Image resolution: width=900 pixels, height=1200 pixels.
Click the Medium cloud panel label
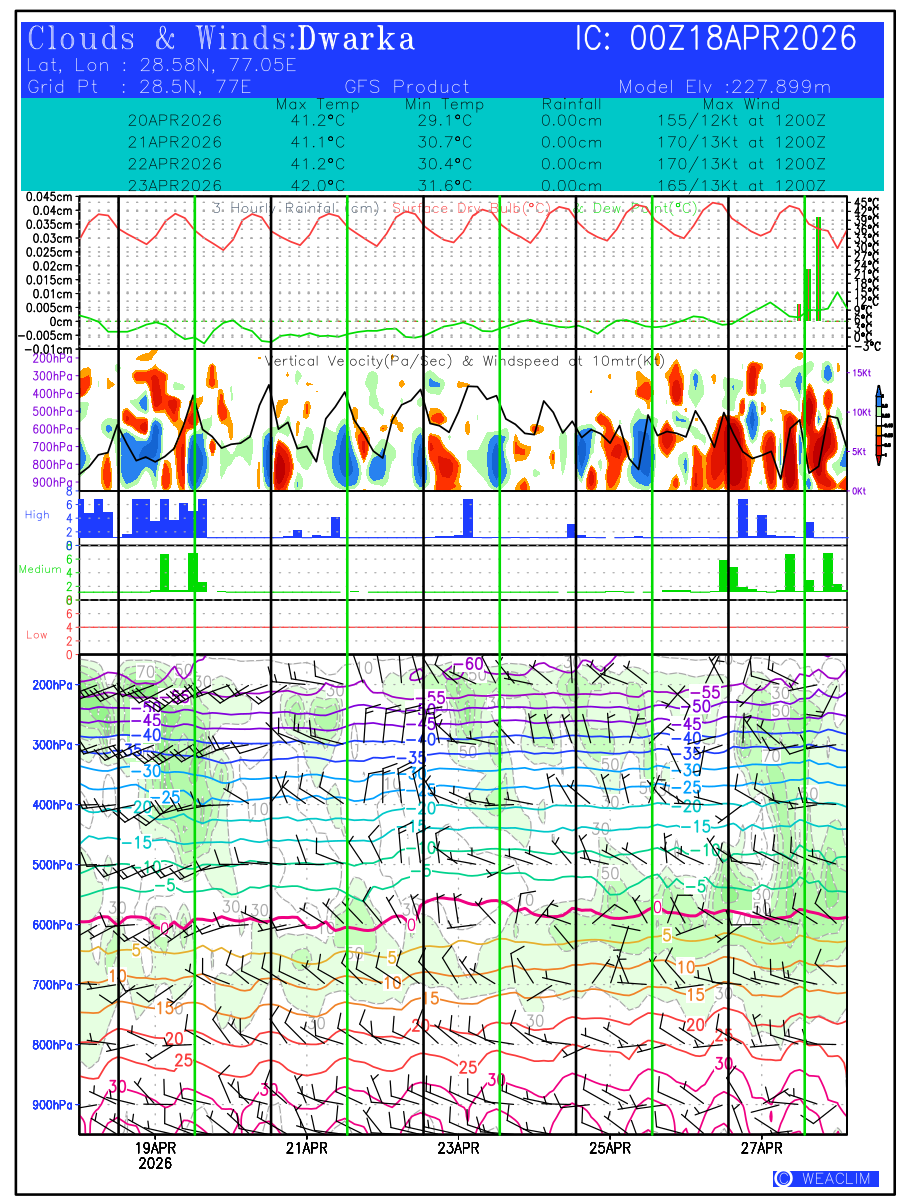(x=41, y=569)
